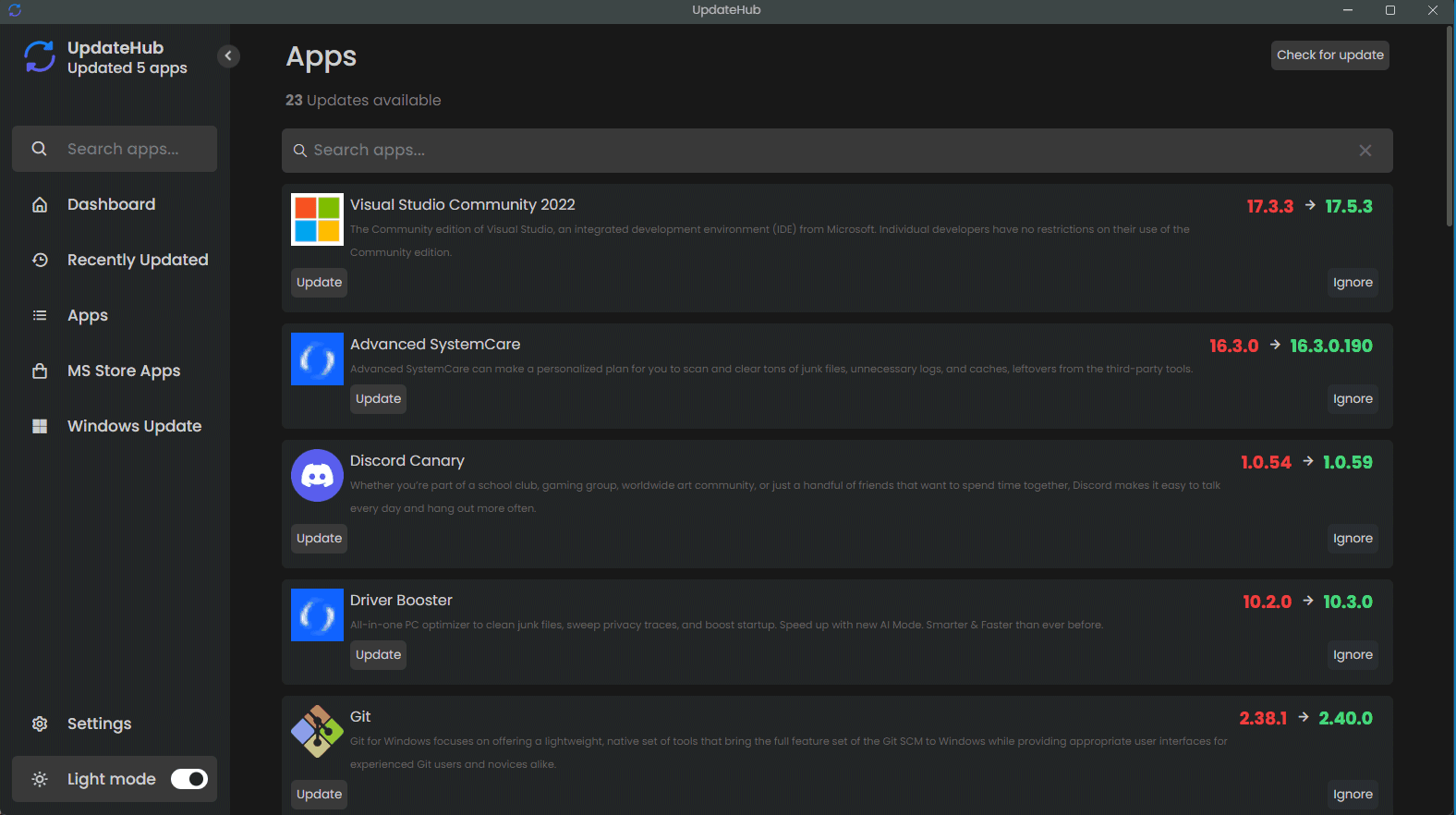
Task: Click the Git app icon
Action: [x=317, y=731]
